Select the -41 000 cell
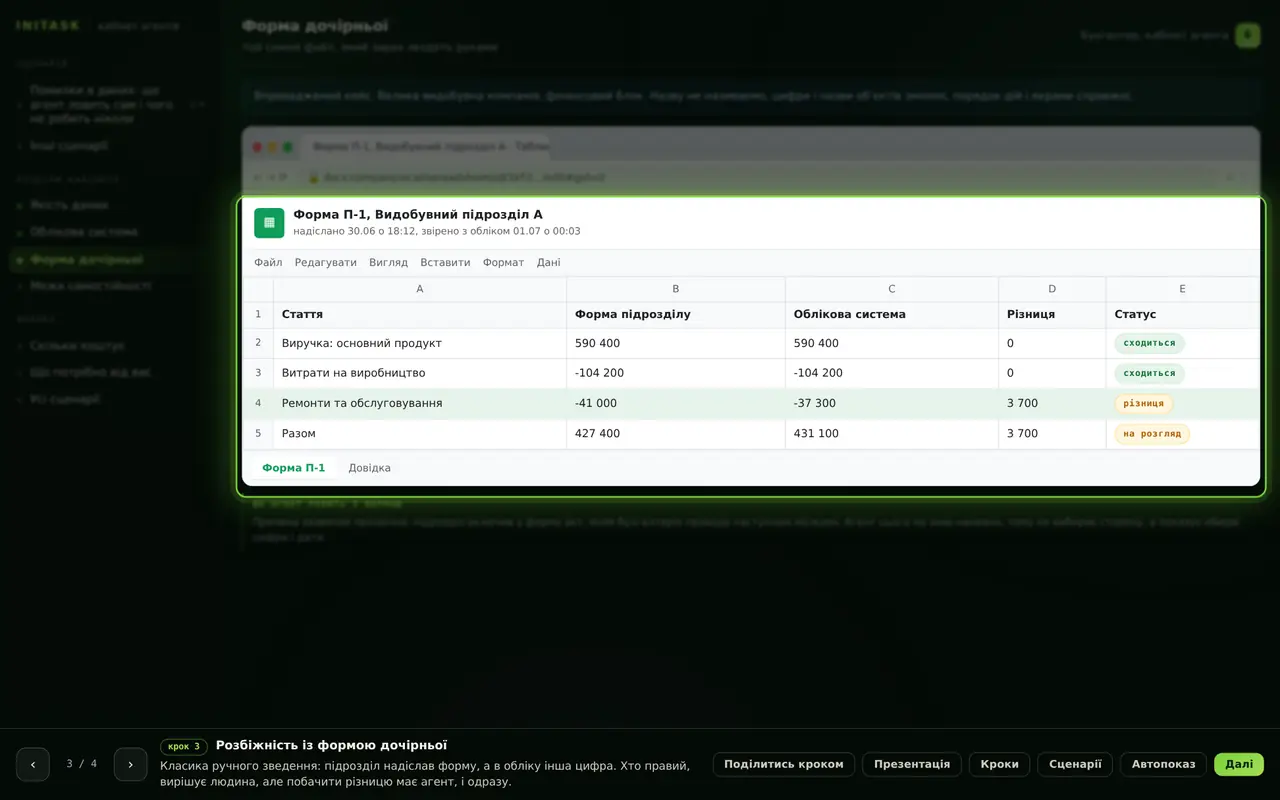This screenshot has height=800, width=1280. (x=676, y=403)
